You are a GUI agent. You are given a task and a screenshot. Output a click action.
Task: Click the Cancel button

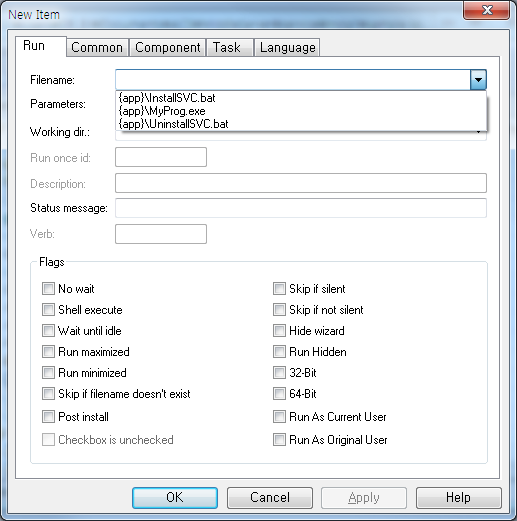(270, 498)
